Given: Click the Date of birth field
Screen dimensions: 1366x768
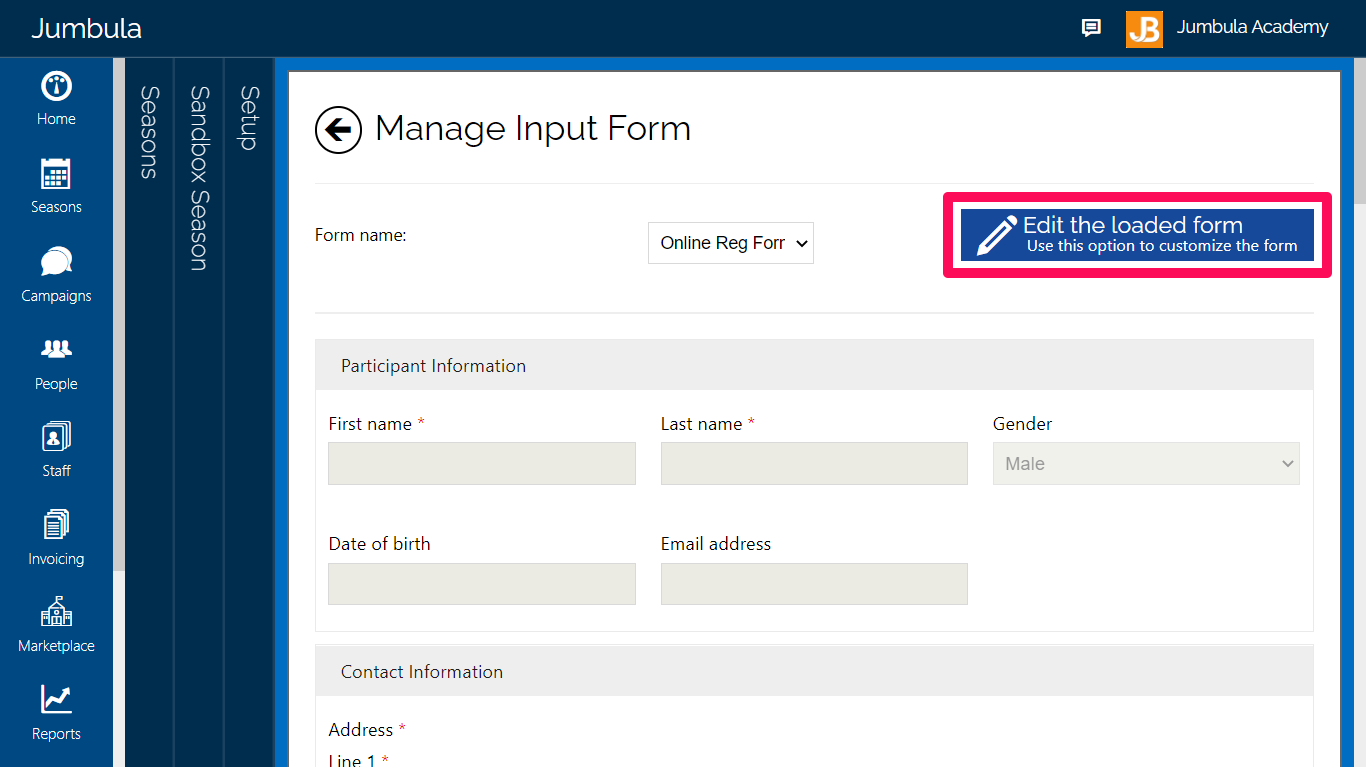Looking at the screenshot, I should [x=482, y=584].
